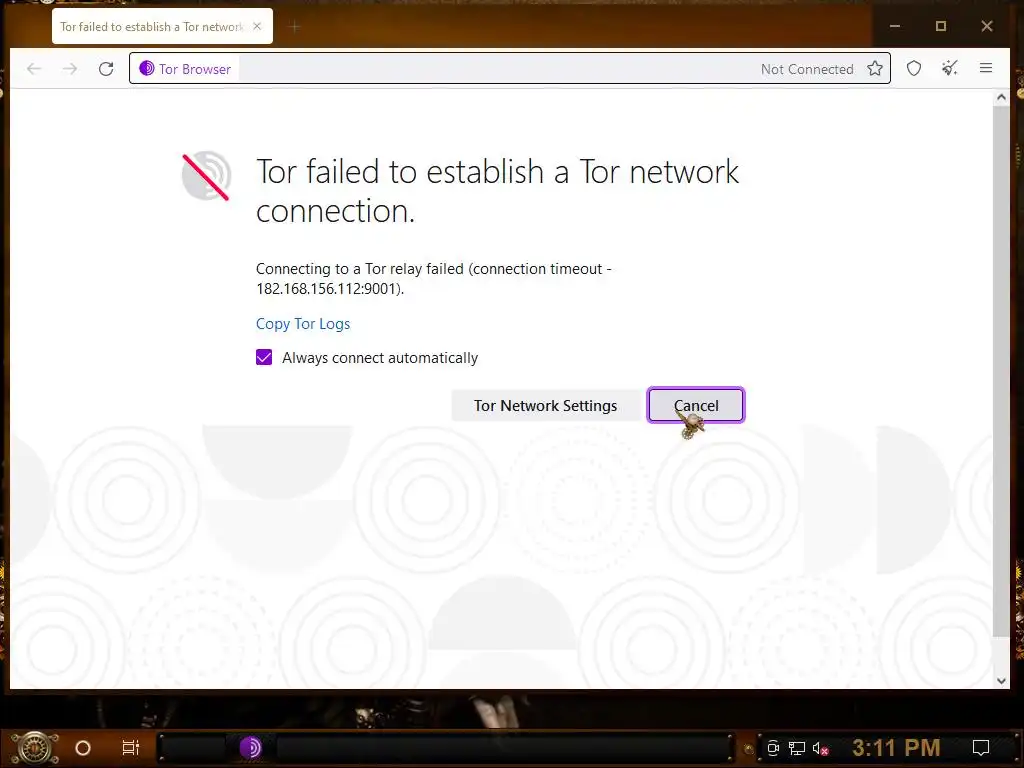Click the browser Forward arrow

(x=70, y=69)
